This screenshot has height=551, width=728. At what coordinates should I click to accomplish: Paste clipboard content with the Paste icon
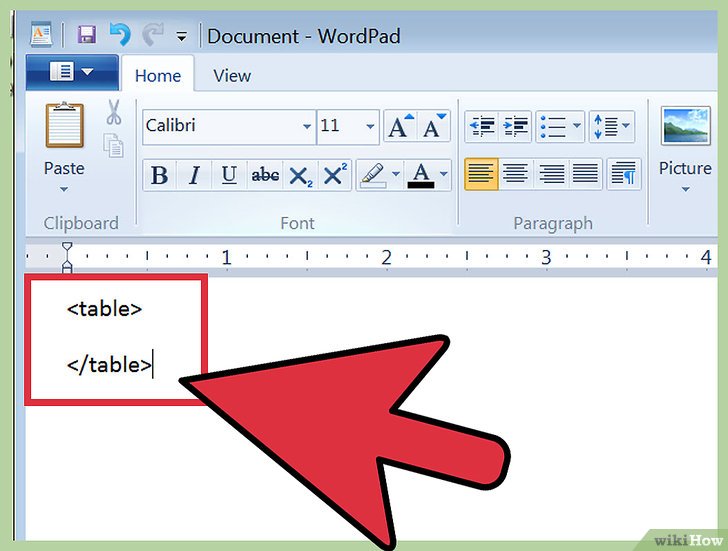65,125
